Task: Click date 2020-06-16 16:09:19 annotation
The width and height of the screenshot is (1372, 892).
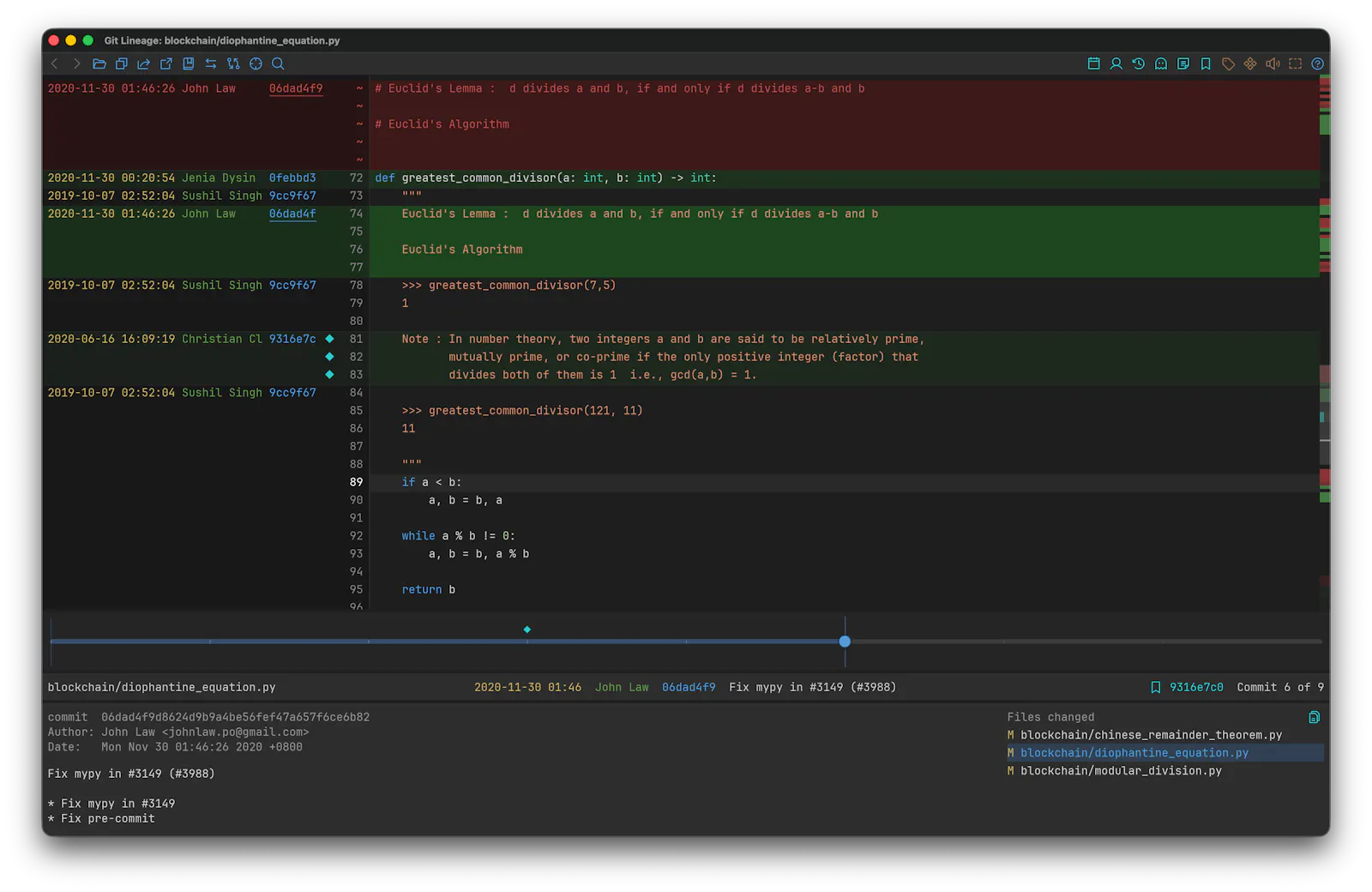Action: (111, 339)
